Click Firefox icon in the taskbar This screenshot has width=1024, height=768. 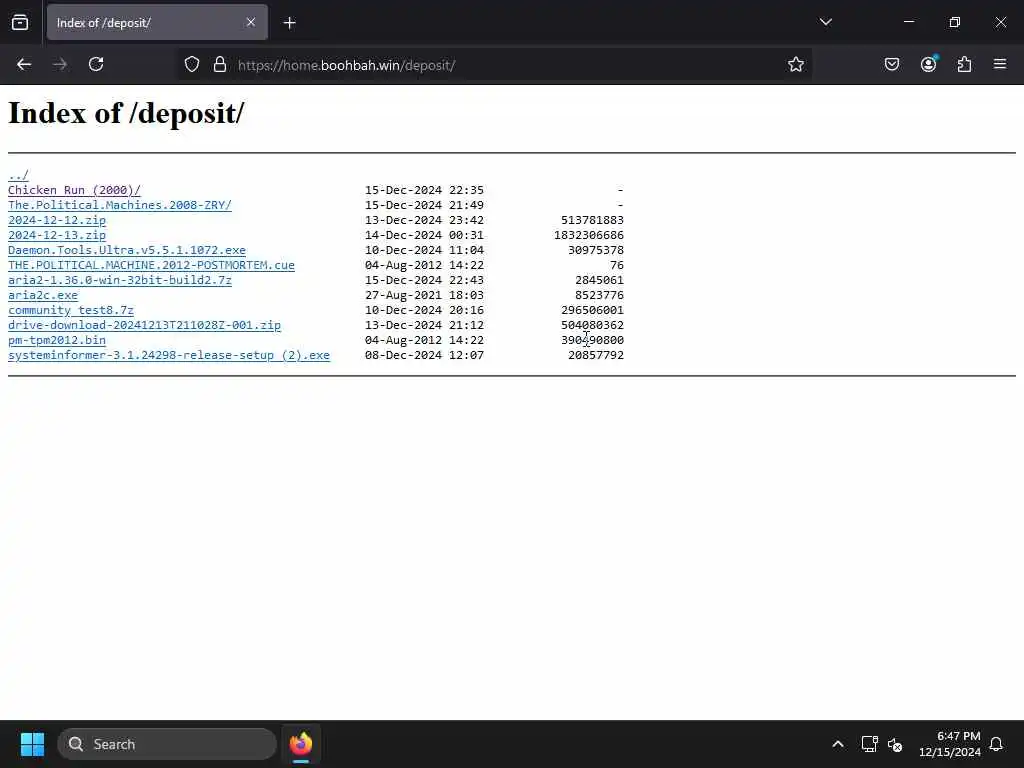tap(301, 744)
